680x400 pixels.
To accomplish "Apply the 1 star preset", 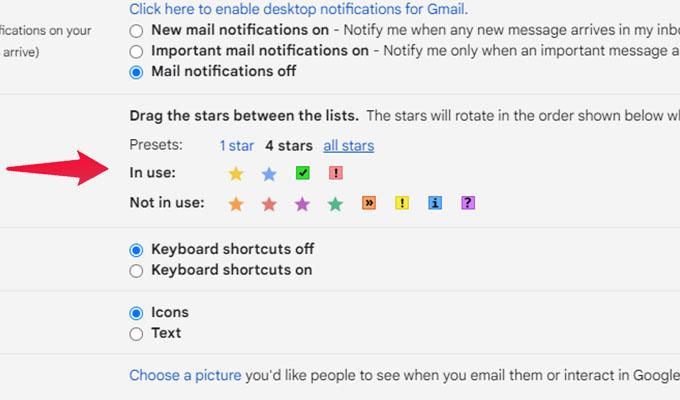I will [x=236, y=146].
